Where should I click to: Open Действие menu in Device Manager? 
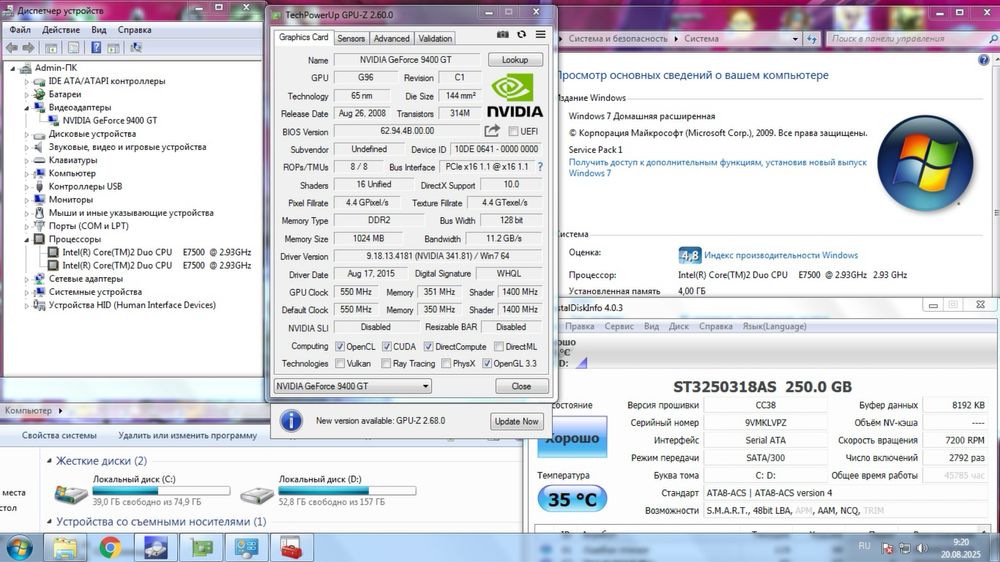pos(61,29)
